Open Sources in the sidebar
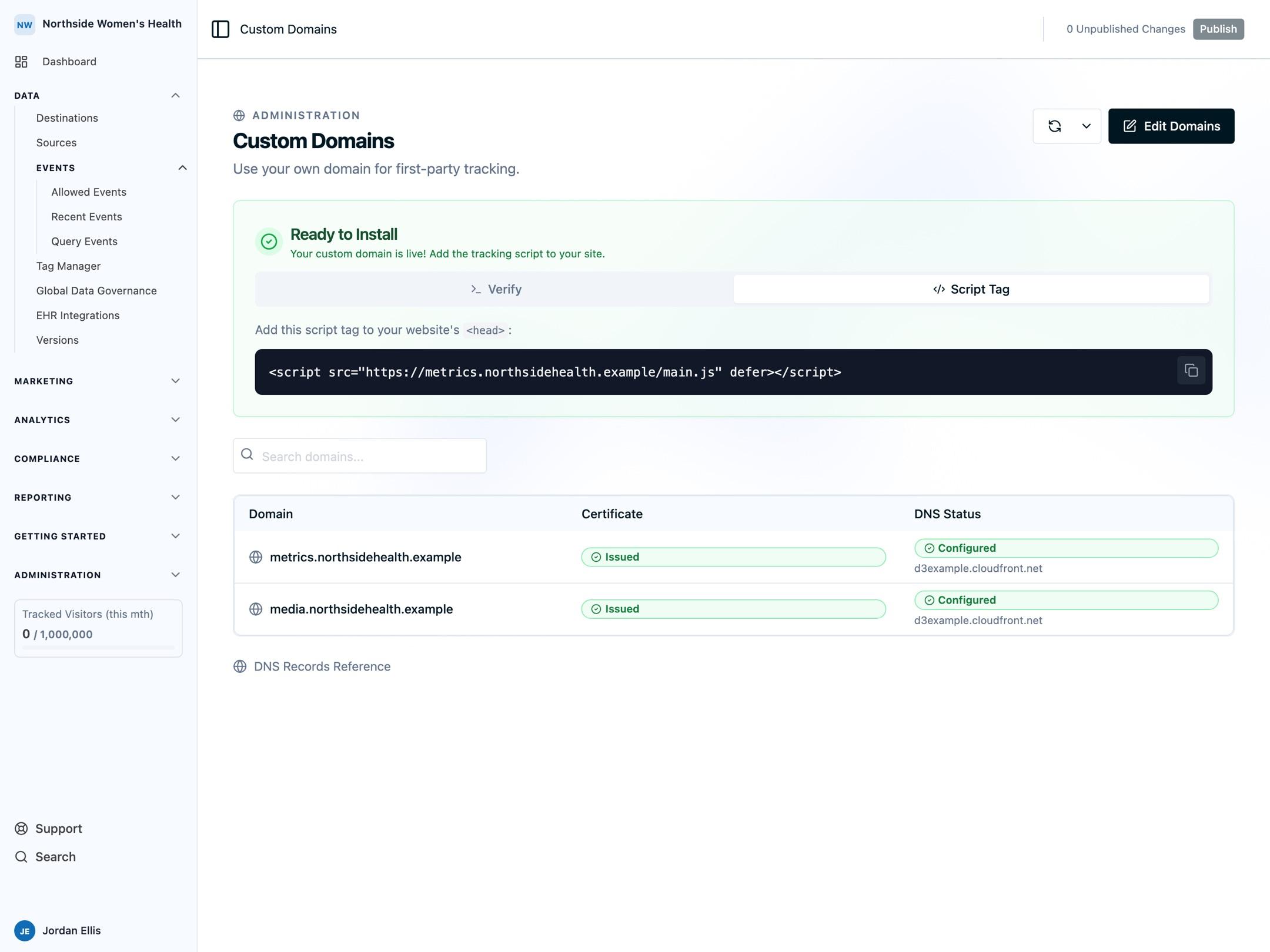 (56, 143)
